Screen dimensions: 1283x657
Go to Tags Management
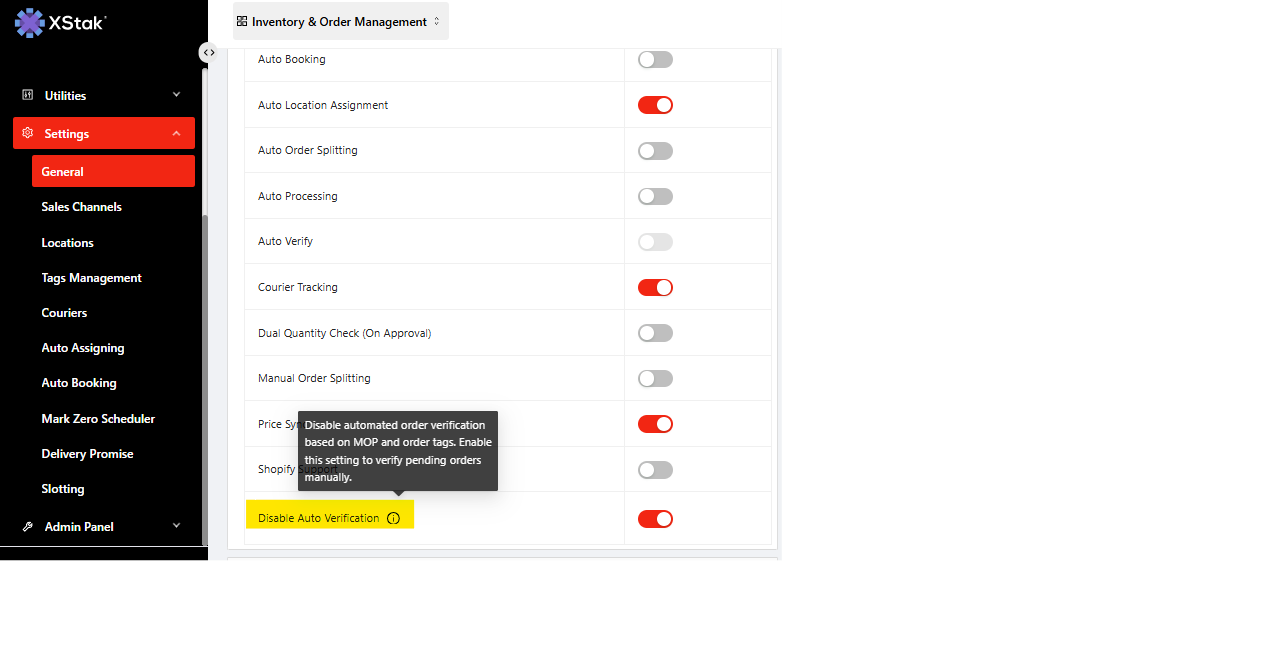click(x=91, y=278)
